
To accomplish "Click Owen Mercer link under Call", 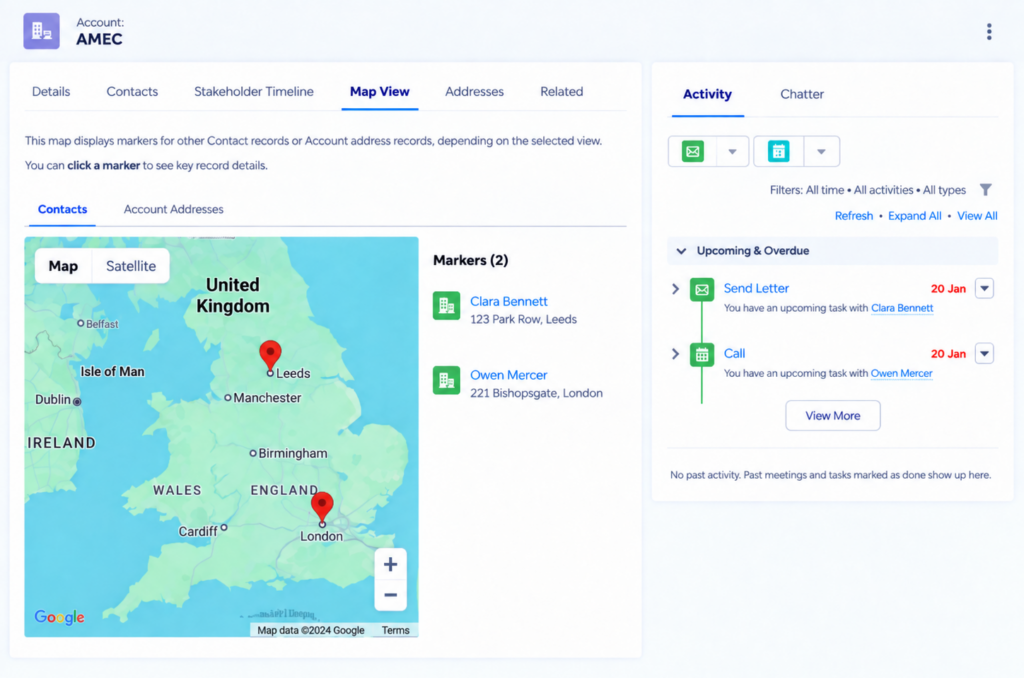I will point(901,374).
